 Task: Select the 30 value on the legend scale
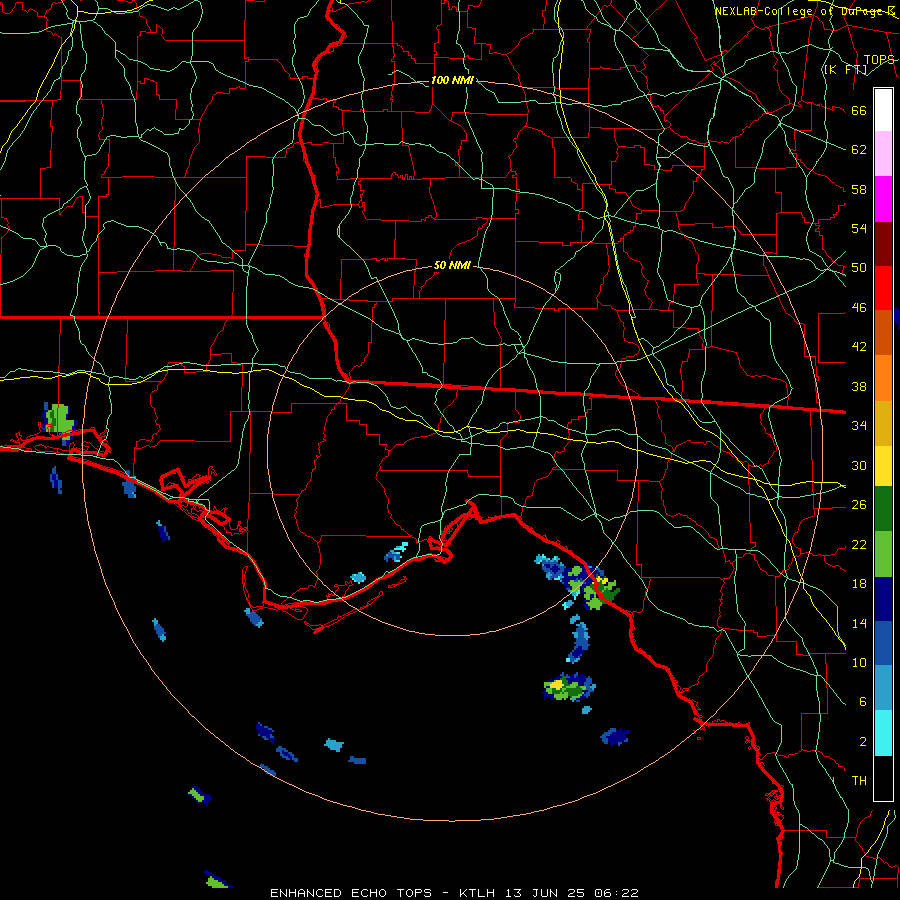(859, 465)
